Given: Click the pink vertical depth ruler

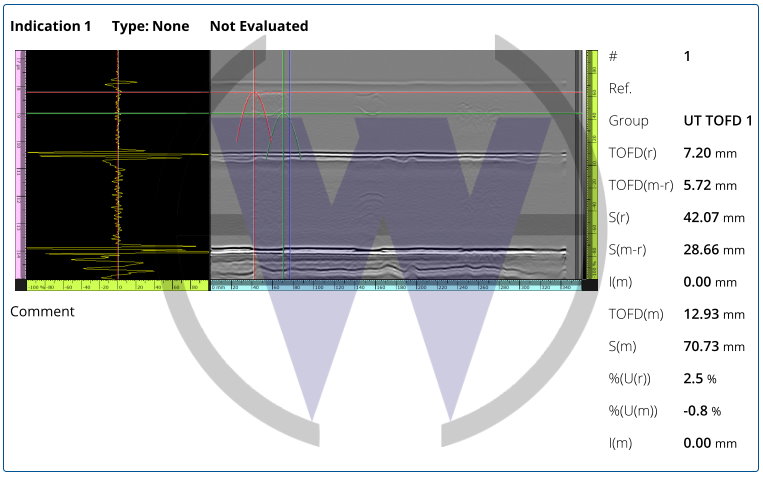Looking at the screenshot, I should tap(20, 165).
